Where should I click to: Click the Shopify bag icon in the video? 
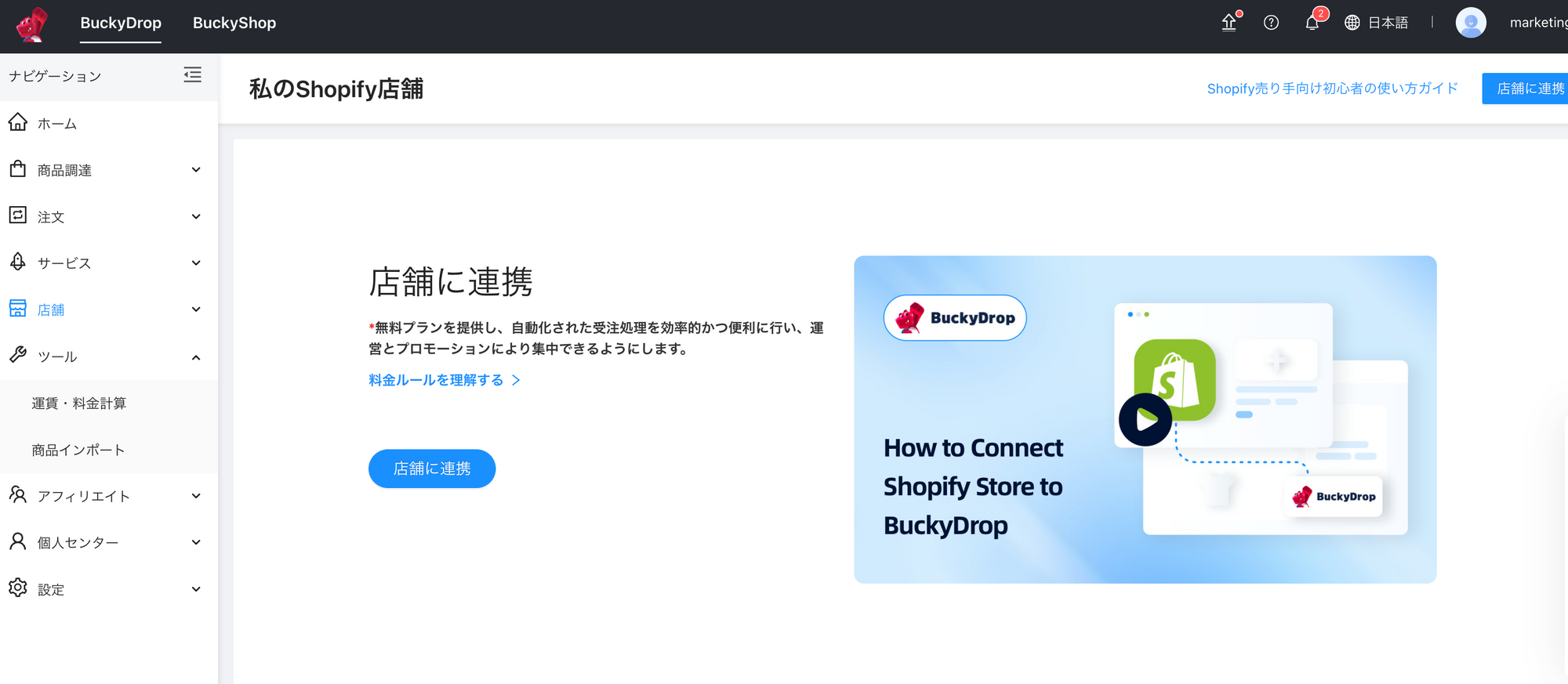coord(1174,379)
